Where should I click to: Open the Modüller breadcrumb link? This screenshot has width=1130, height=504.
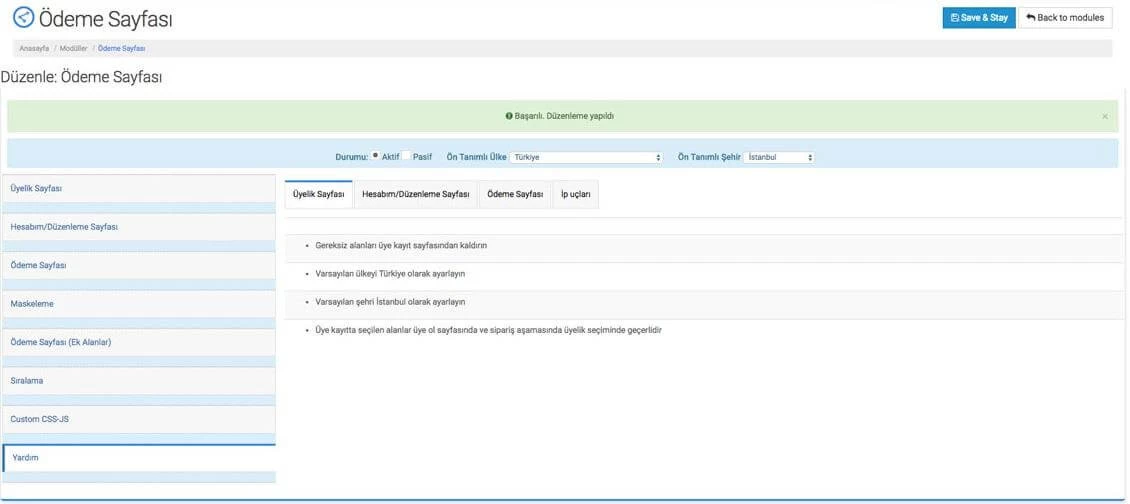click(x=74, y=48)
